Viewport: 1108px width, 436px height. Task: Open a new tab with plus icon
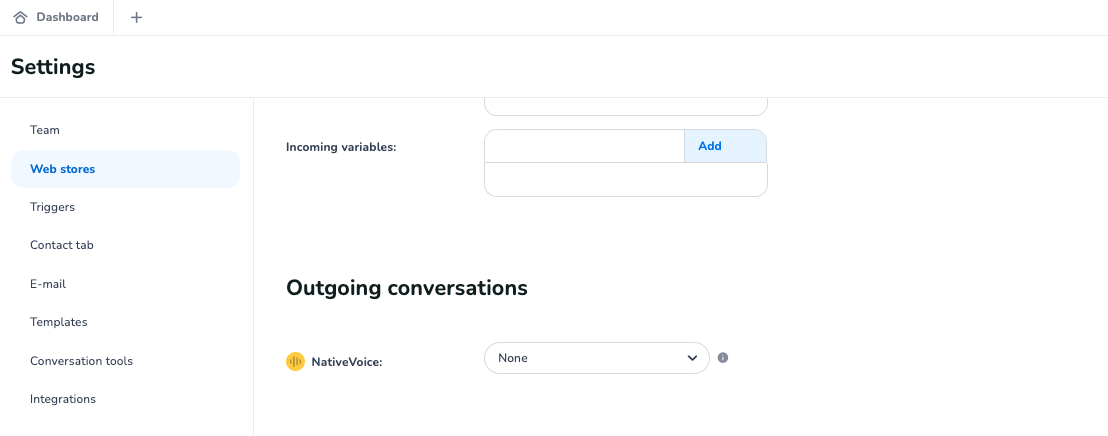pos(137,17)
